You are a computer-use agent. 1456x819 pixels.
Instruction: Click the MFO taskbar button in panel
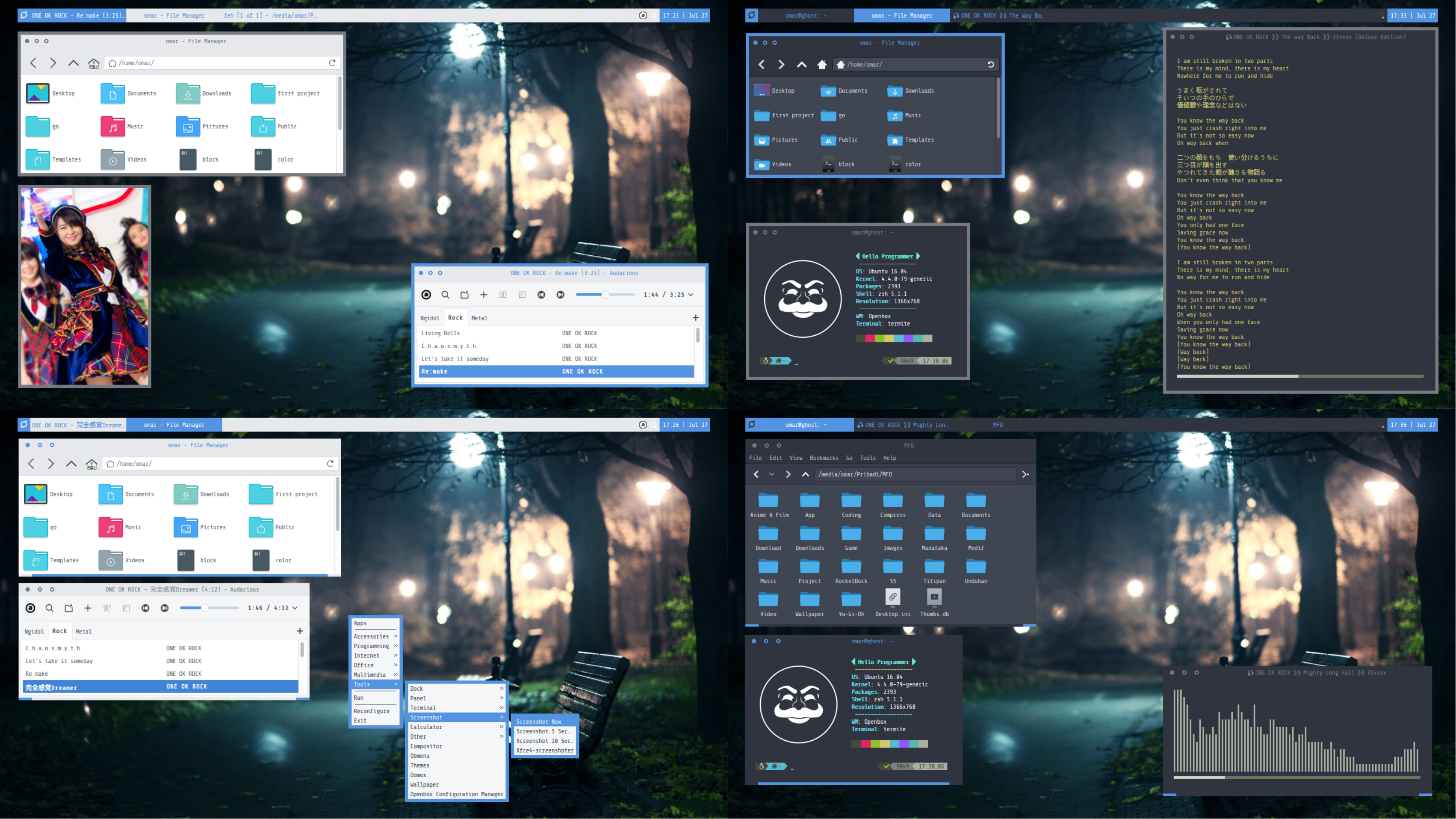click(x=998, y=425)
